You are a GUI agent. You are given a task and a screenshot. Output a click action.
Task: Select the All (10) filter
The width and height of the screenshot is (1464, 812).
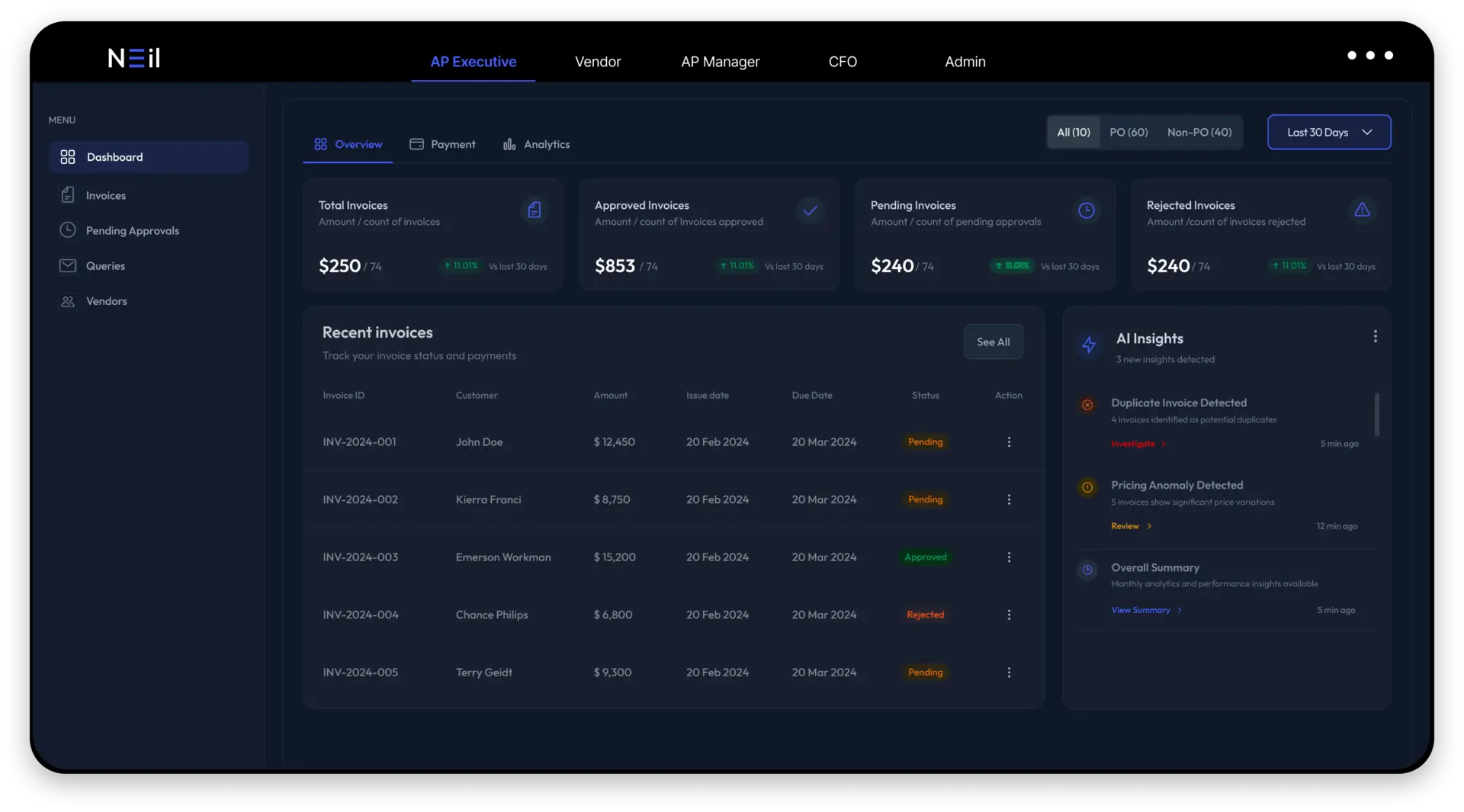[x=1074, y=132]
